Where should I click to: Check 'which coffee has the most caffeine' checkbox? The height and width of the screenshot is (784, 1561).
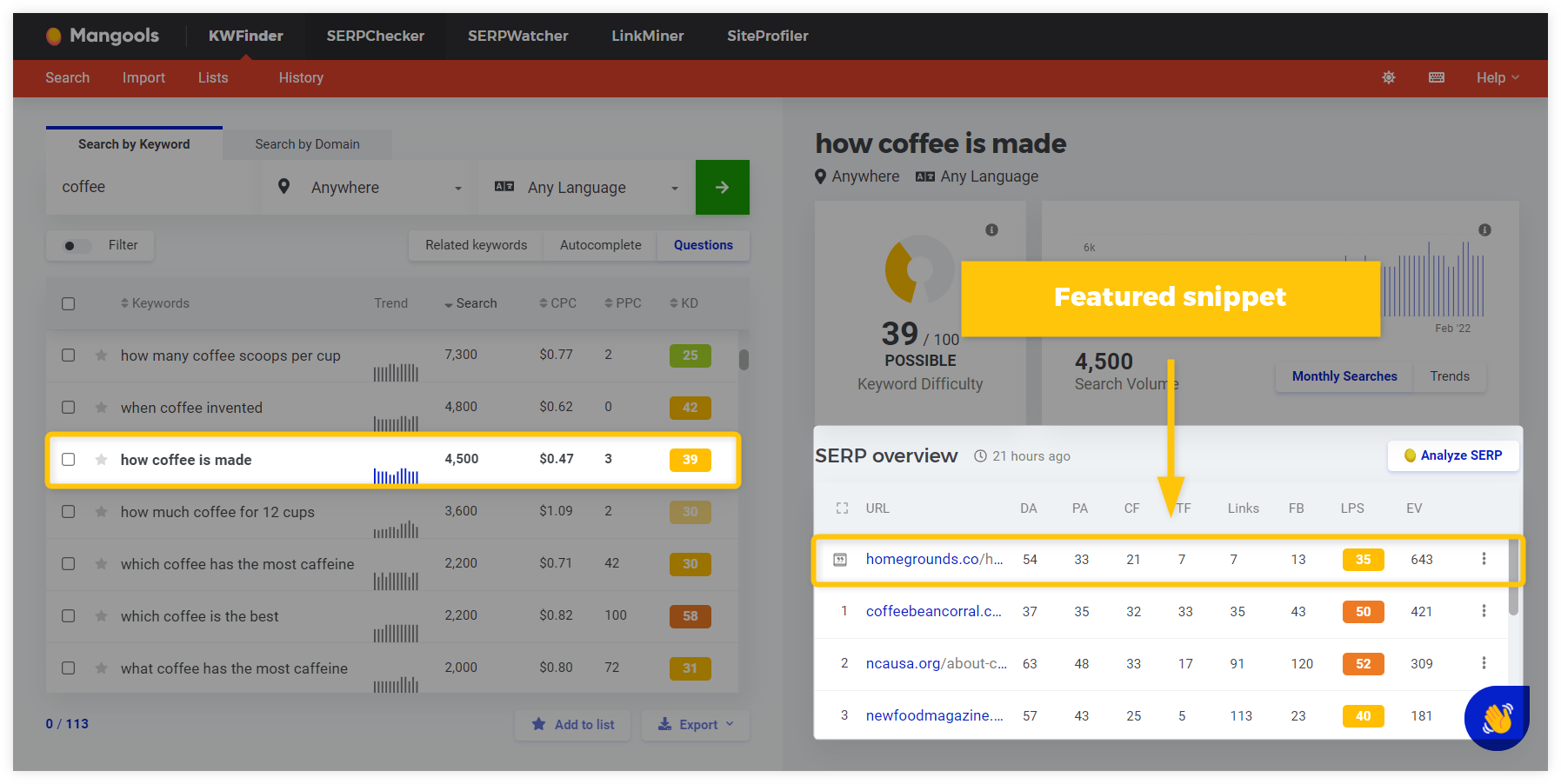tap(69, 564)
